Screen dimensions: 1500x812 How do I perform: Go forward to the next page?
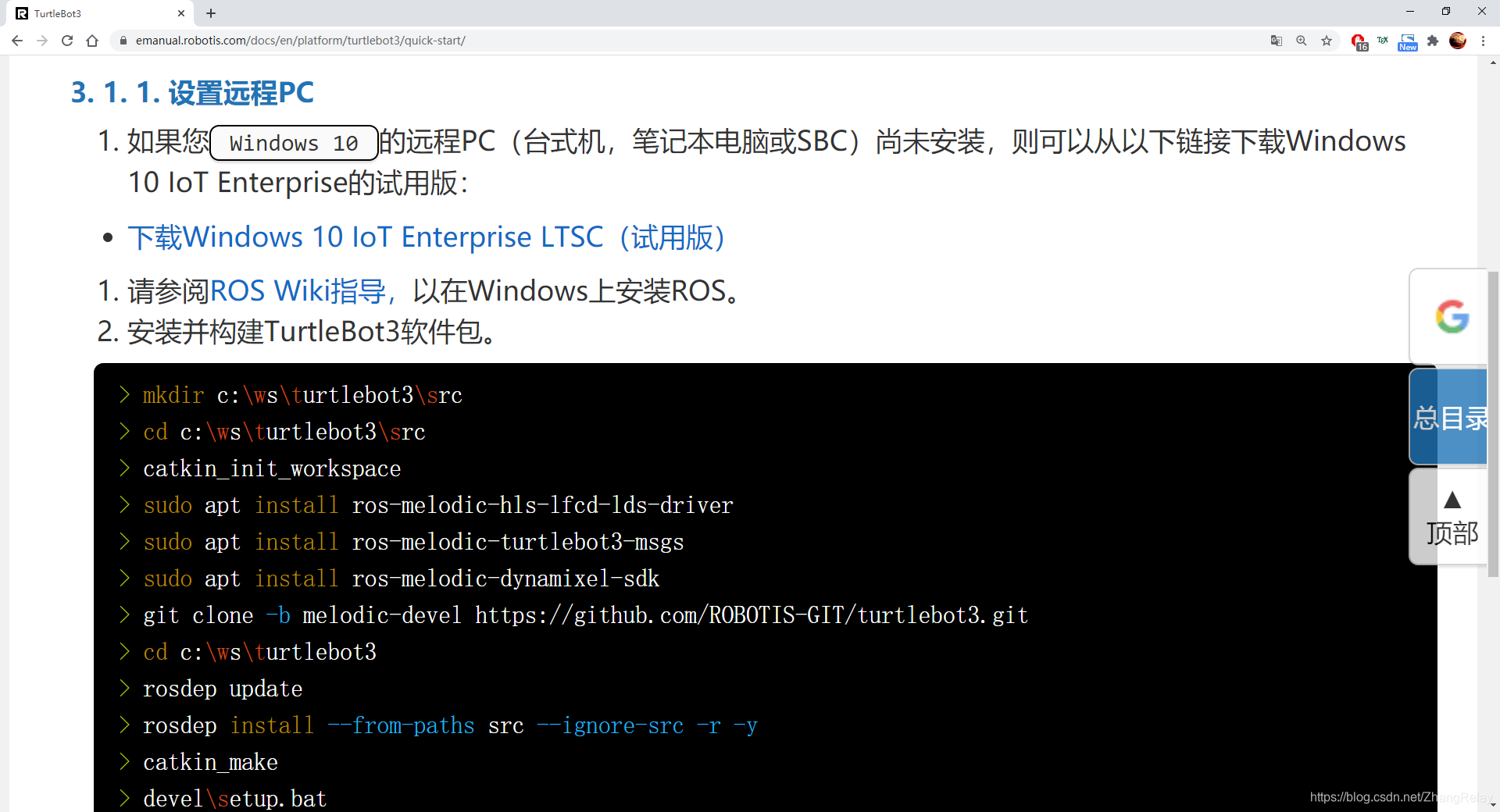tap(42, 41)
